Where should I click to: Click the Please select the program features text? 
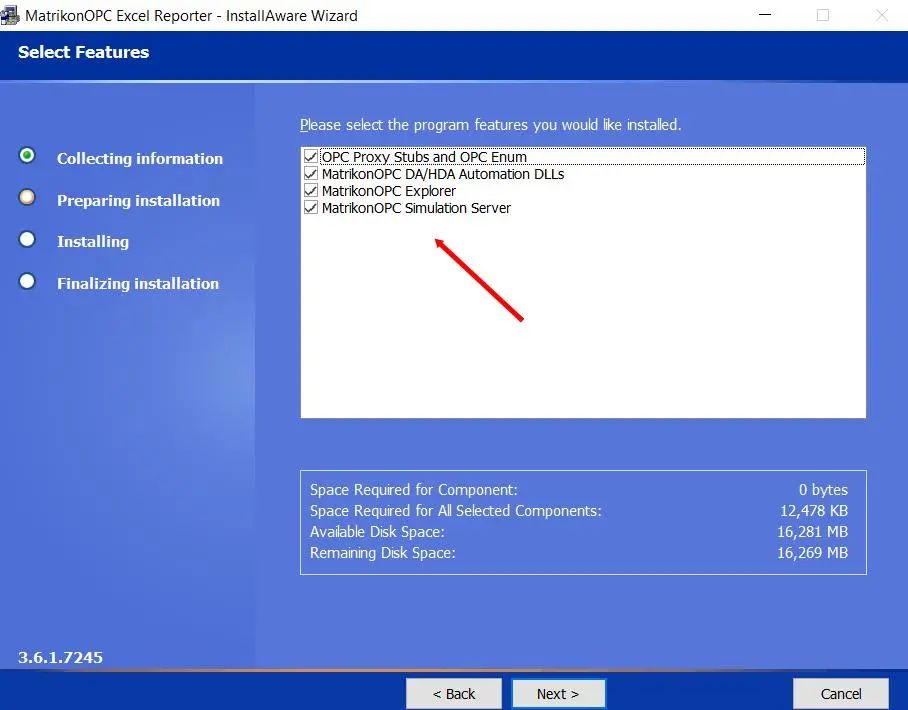(x=490, y=125)
